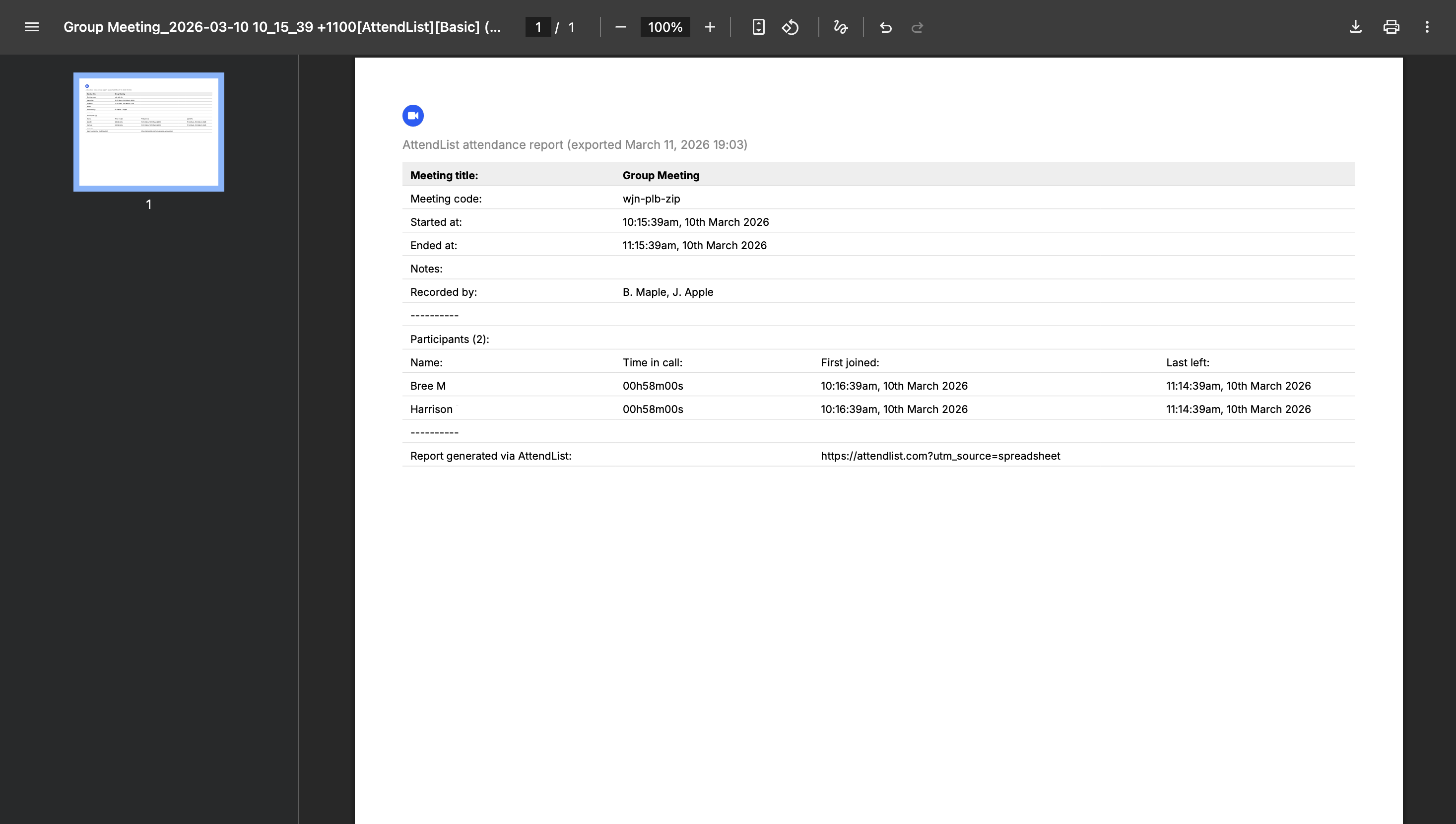Viewport: 1456px width, 824px height.
Task: Rotate the page counterclockwise
Action: [790, 27]
